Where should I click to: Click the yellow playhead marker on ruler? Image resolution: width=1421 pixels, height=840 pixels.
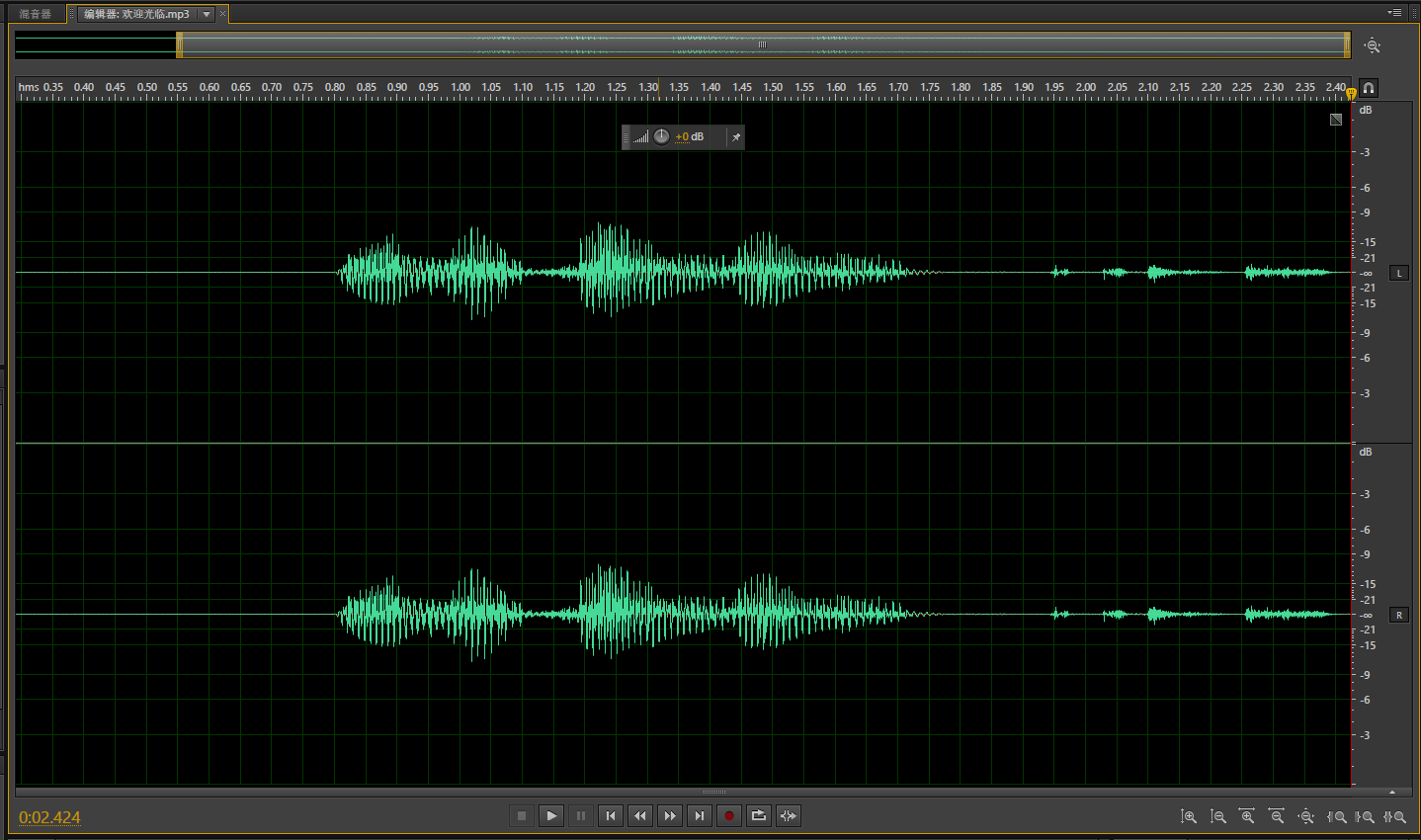coord(1351,94)
